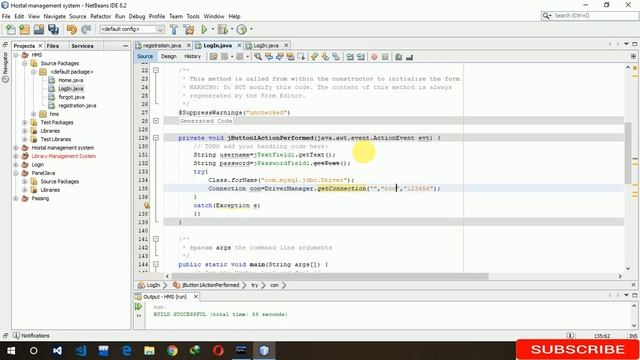Click Stop Macro Recording editor icon
This screenshot has height=360, width=640.
point(385,57)
